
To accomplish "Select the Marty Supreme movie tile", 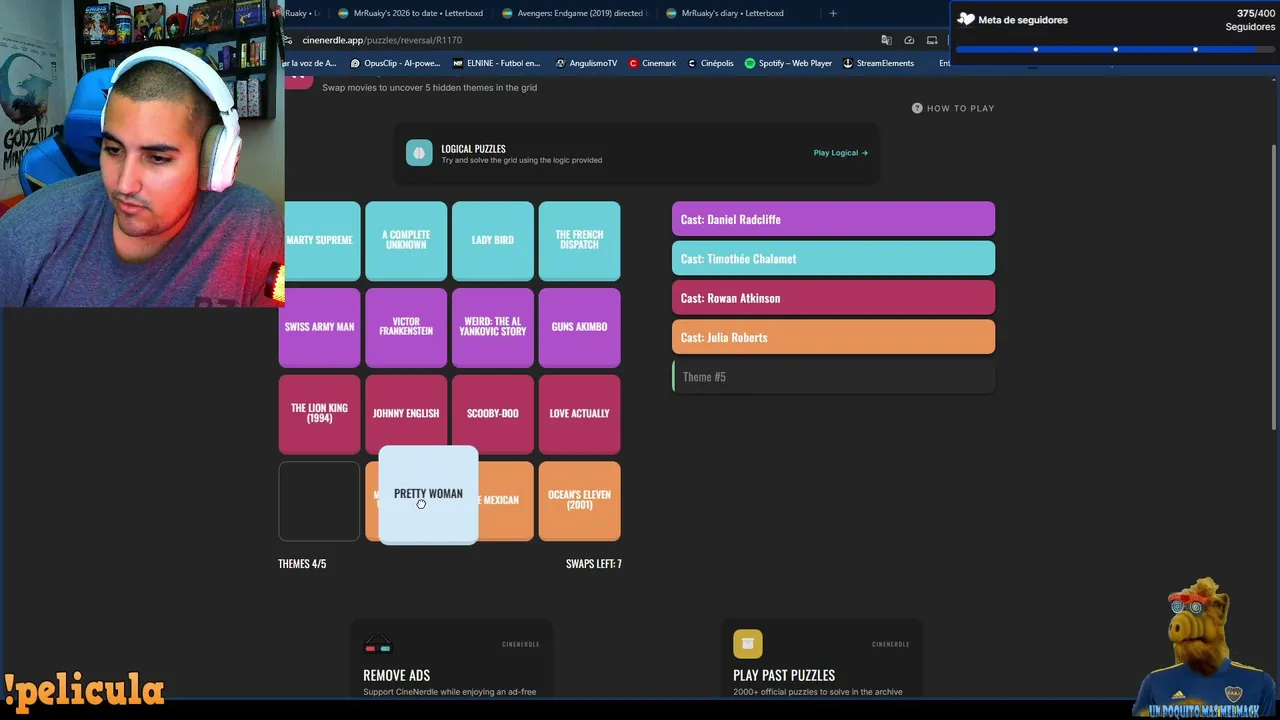I will click(x=320, y=241).
